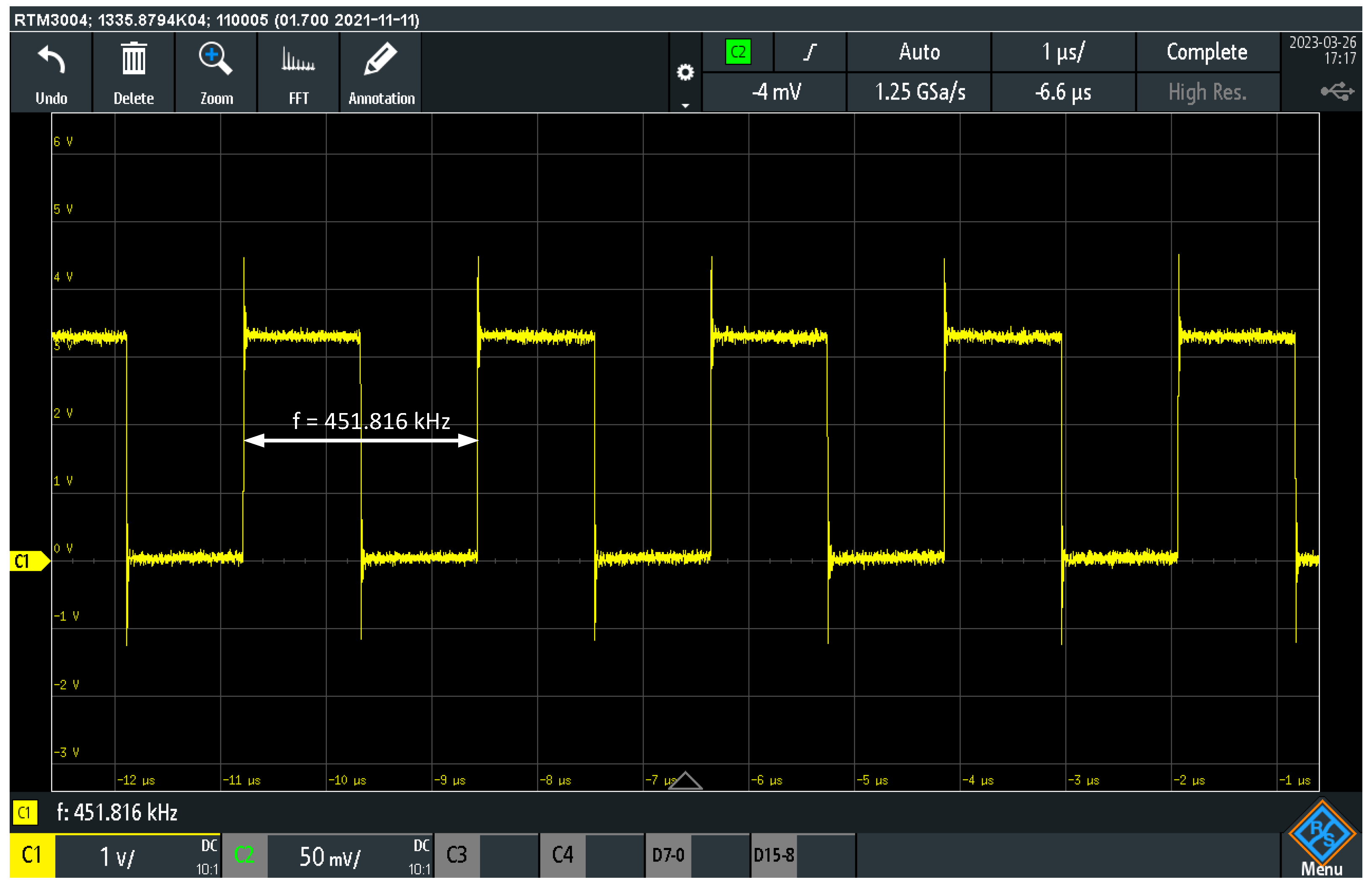Select the green C2 channel tab
Image resolution: width=1372 pixels, height=887 pixels.
point(244,856)
